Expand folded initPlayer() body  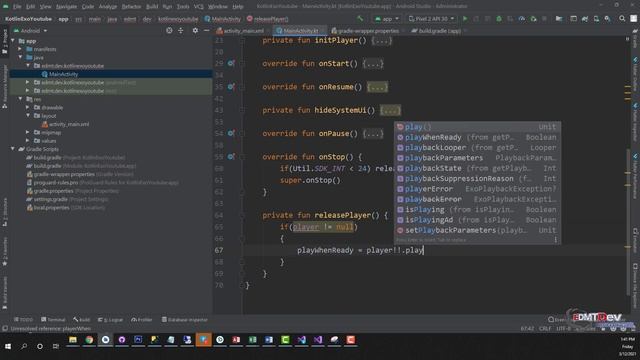tap(381, 40)
